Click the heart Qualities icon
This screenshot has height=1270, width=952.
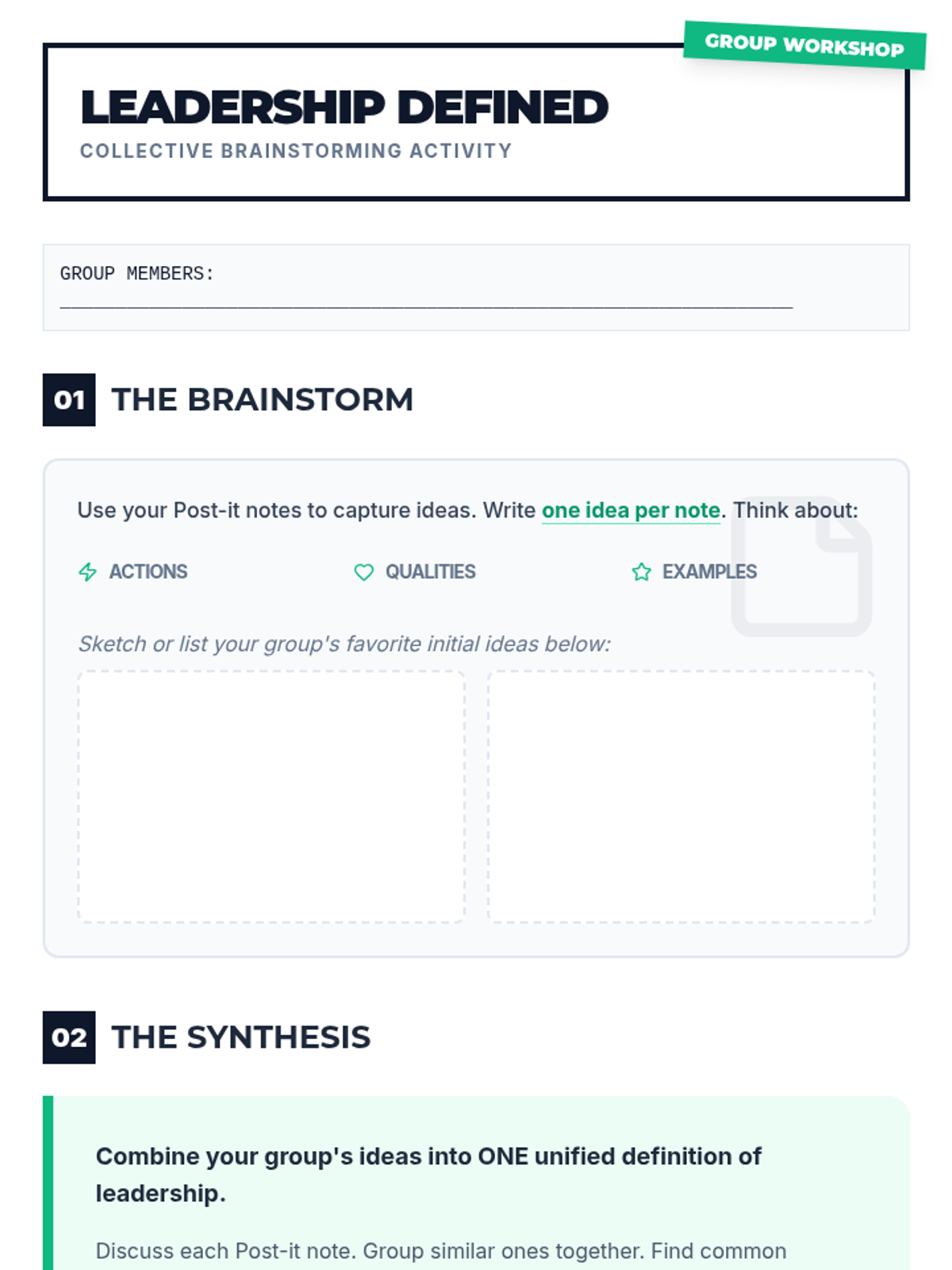[x=363, y=571]
